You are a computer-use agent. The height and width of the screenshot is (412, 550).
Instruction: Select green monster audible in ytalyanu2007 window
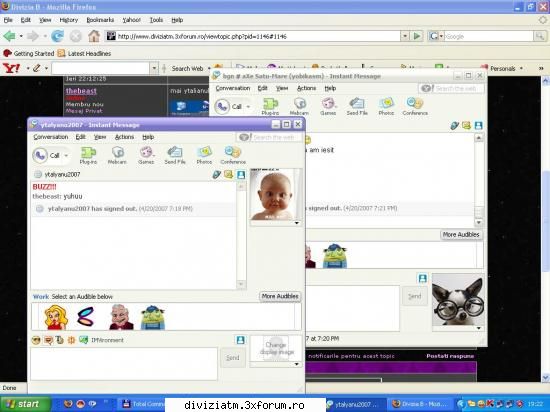153,317
